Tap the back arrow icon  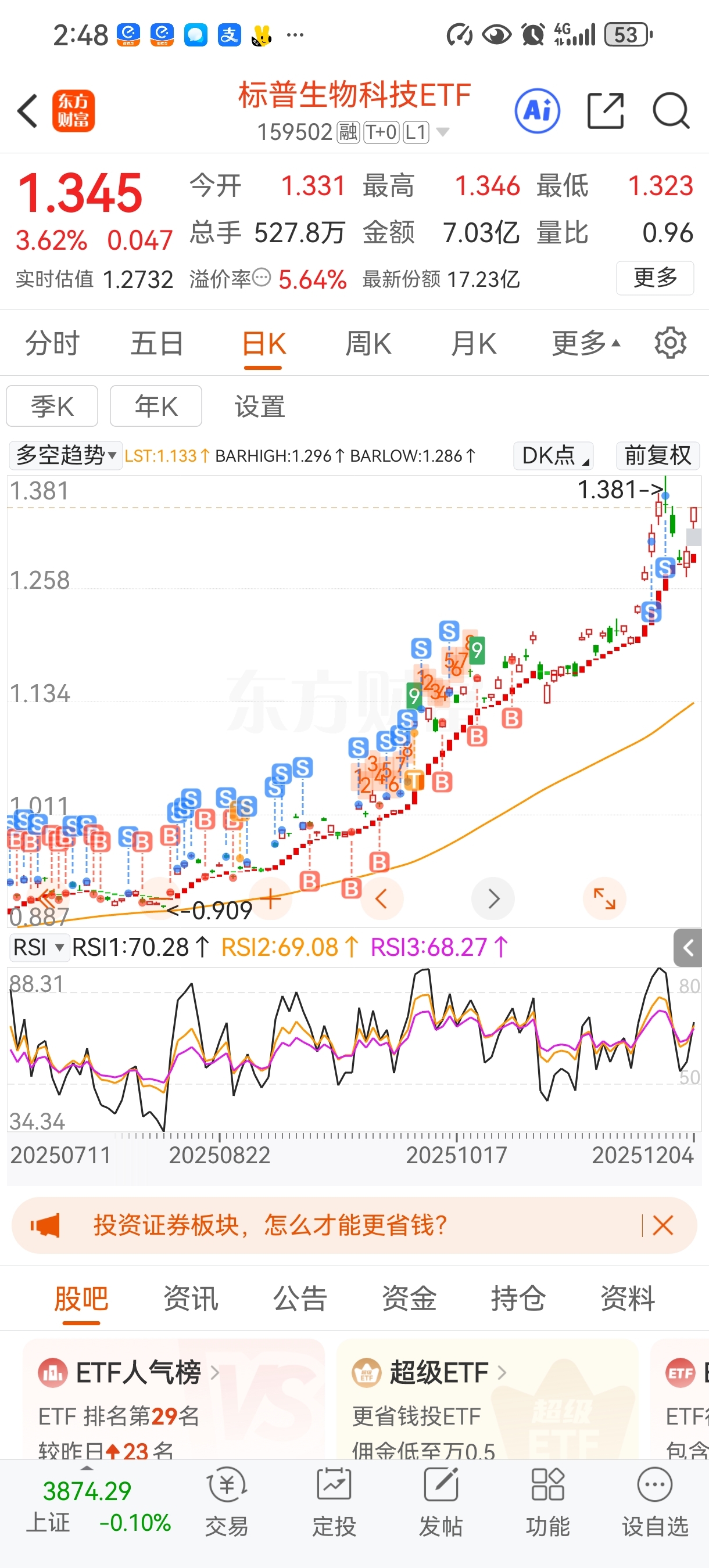[x=28, y=111]
